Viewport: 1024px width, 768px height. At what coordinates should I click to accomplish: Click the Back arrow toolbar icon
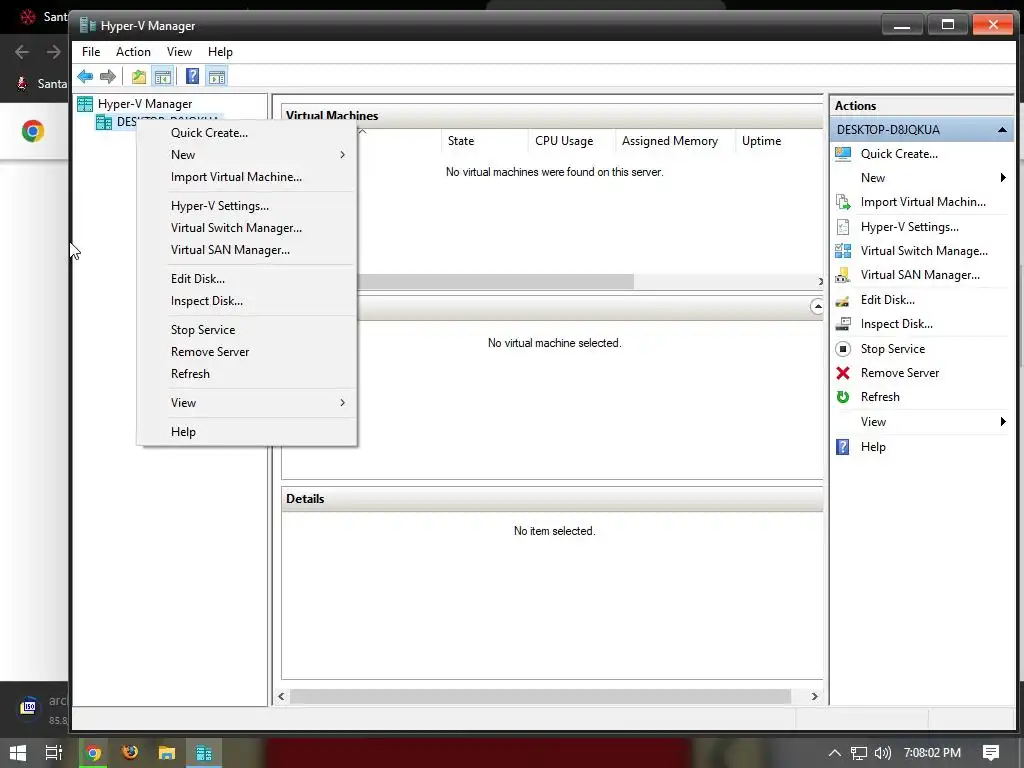click(85, 77)
